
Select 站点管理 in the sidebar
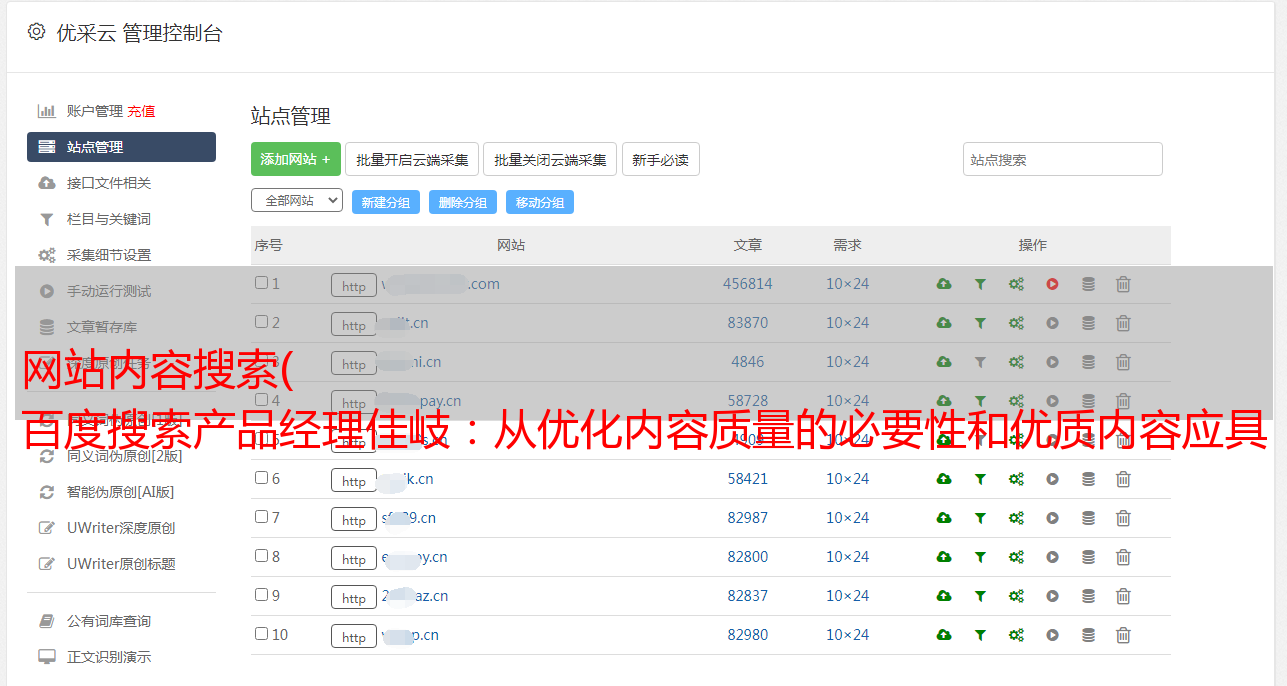coord(121,147)
